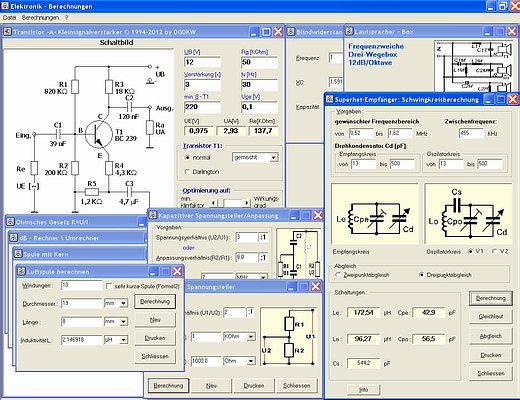The image size is (520, 400).
Task: Open Induktivität unit µH dropdown
Action: tap(123, 340)
